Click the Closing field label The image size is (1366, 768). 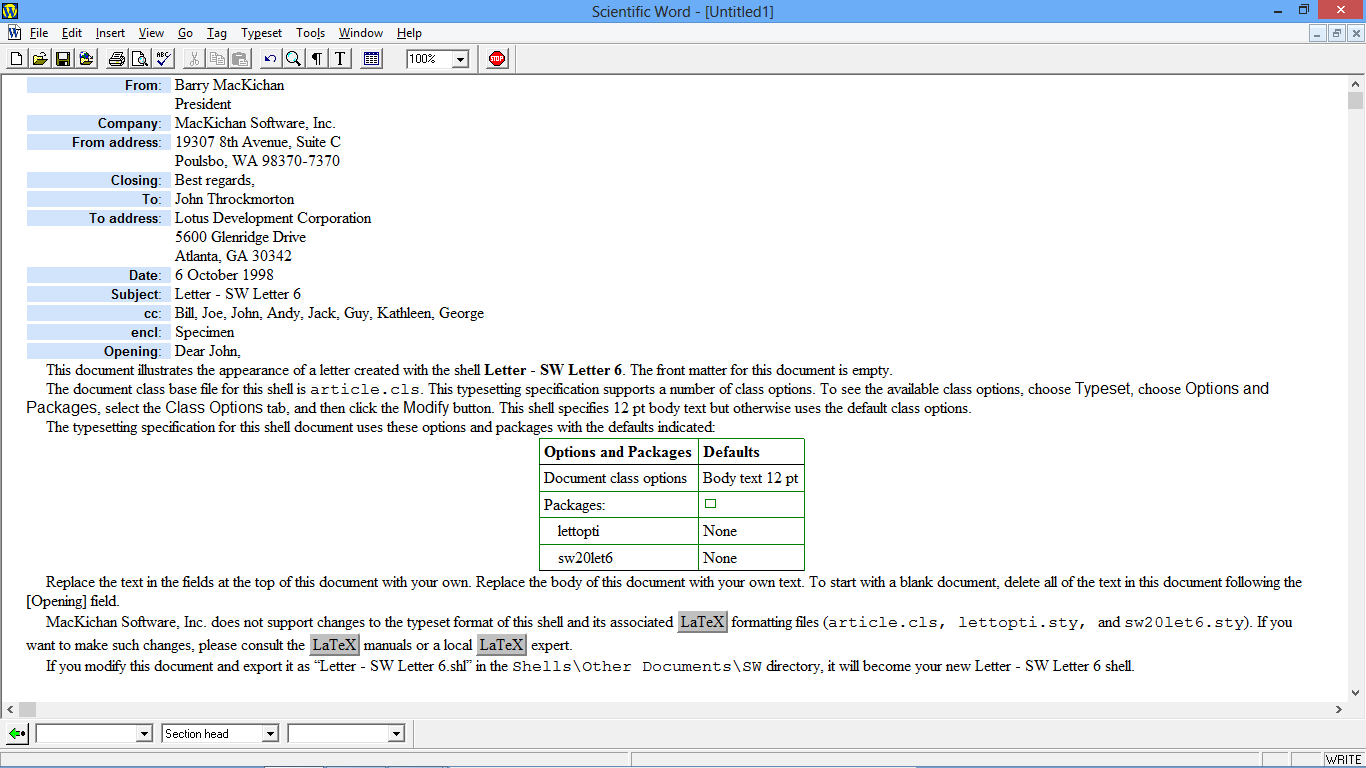[x=99, y=180]
